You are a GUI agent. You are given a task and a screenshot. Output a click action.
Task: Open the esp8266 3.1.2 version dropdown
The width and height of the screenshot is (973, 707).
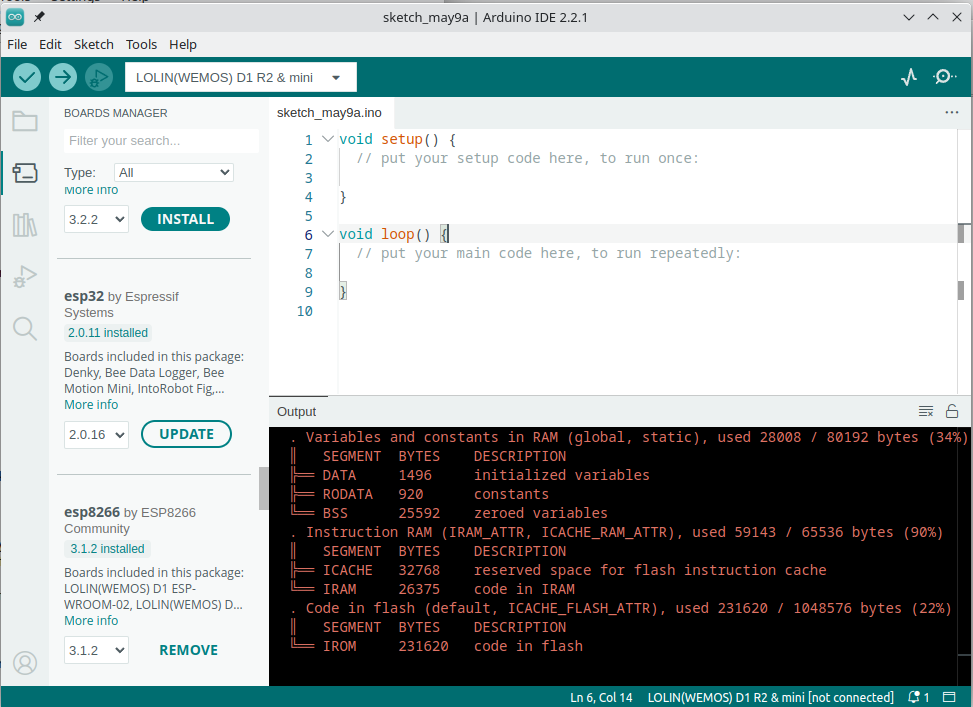pyautogui.click(x=96, y=651)
